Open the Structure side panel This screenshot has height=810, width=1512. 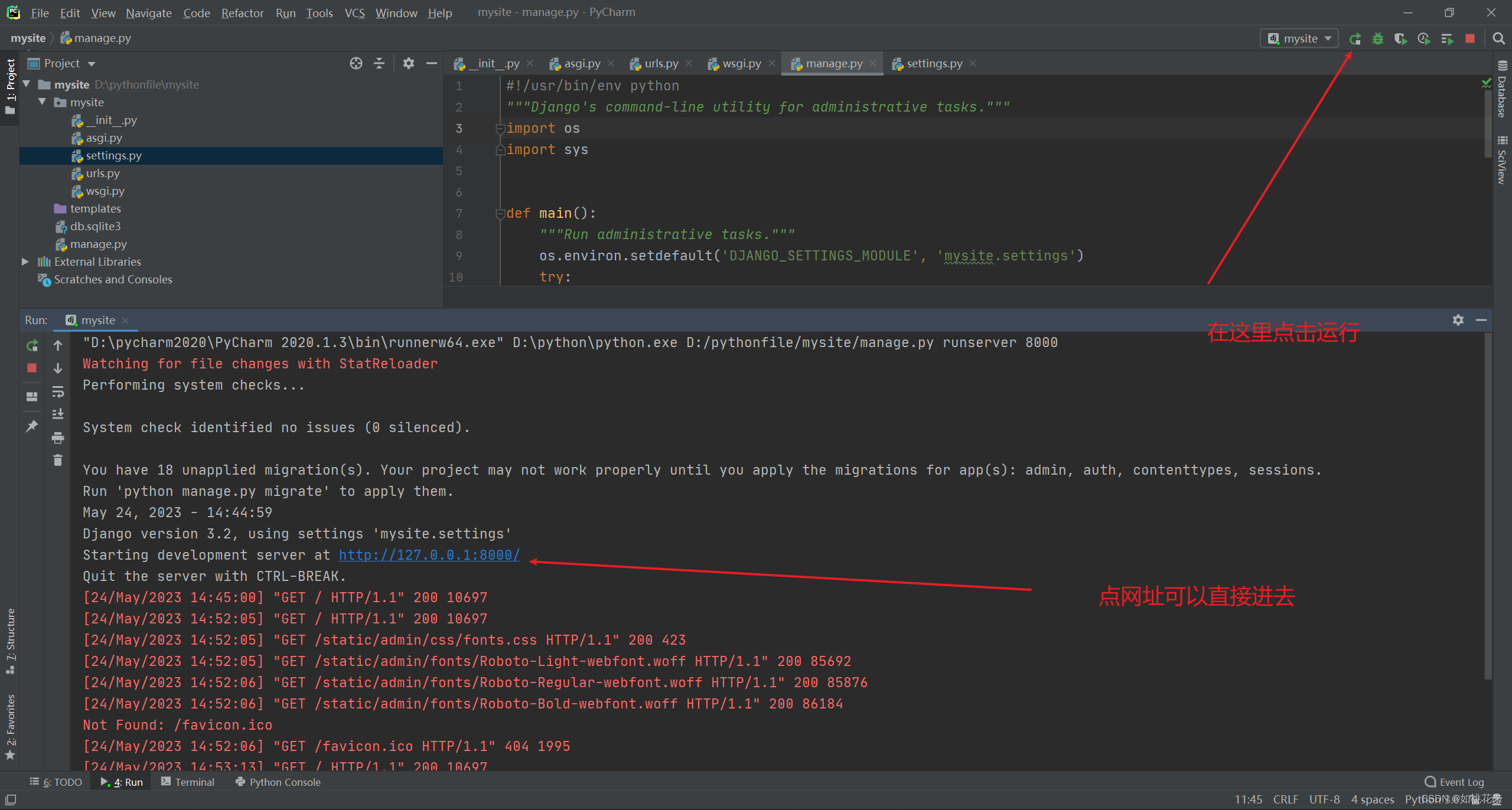click(x=10, y=641)
